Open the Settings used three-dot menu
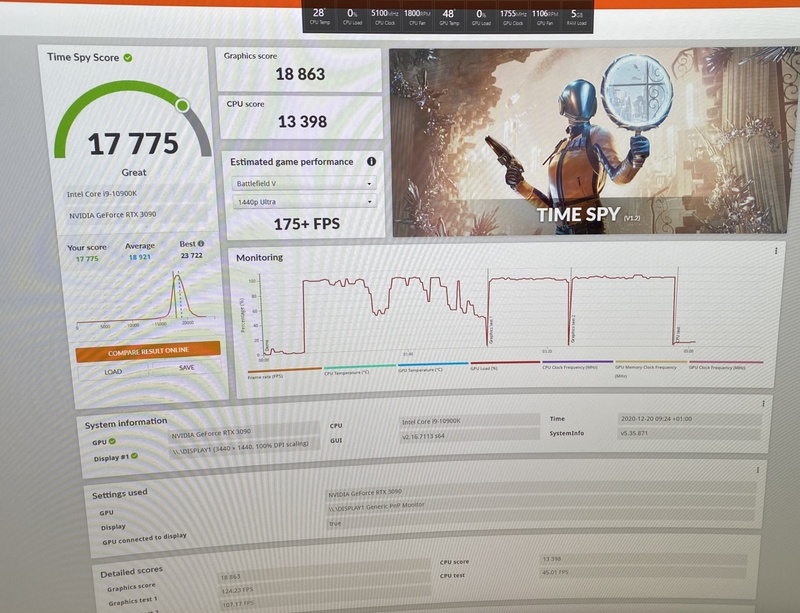The width and height of the screenshot is (800, 613). pyautogui.click(x=758, y=470)
